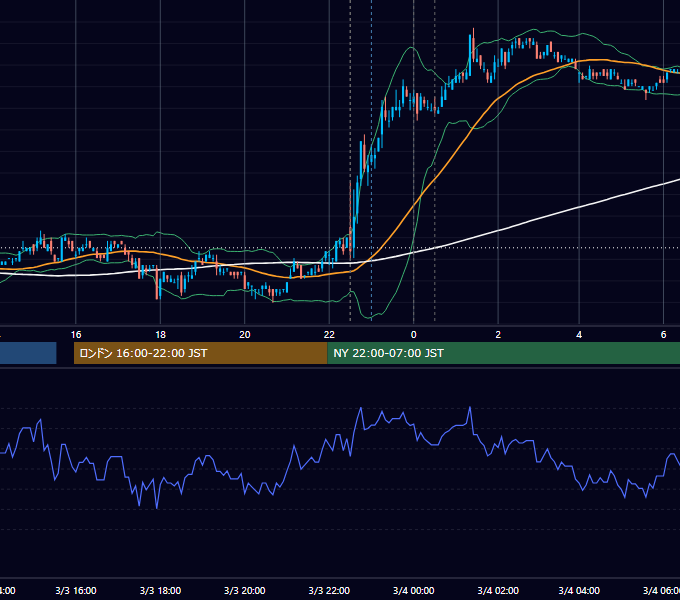Click the '3/4 00:00' label on oscillator axis
Screen dimensions: 680x600
pos(413,591)
